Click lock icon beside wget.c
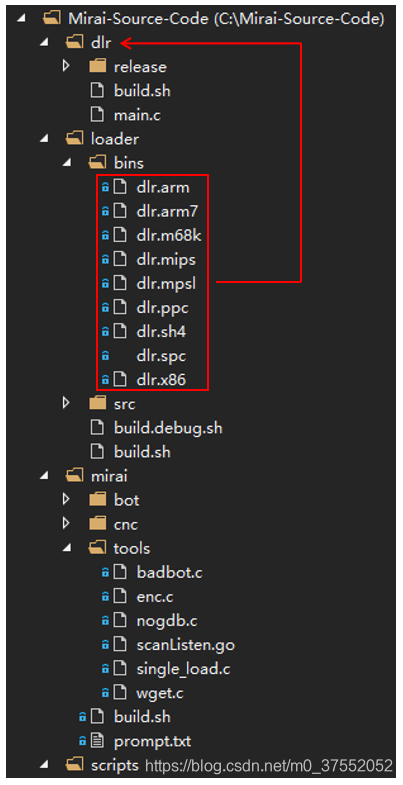The height and width of the screenshot is (785, 403). pos(105,693)
